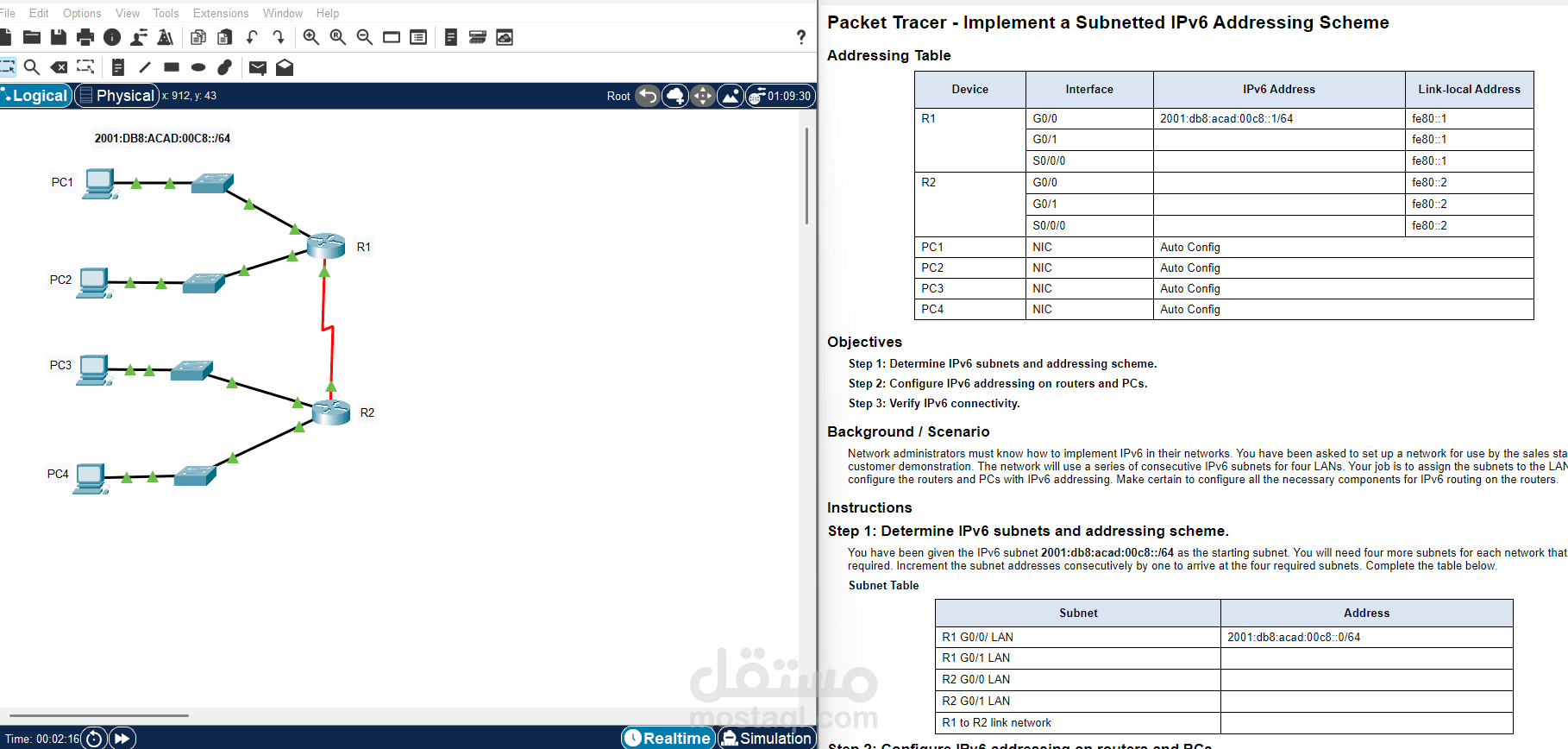
Task: Click the Copy icon in toolbar
Action: tap(198, 37)
